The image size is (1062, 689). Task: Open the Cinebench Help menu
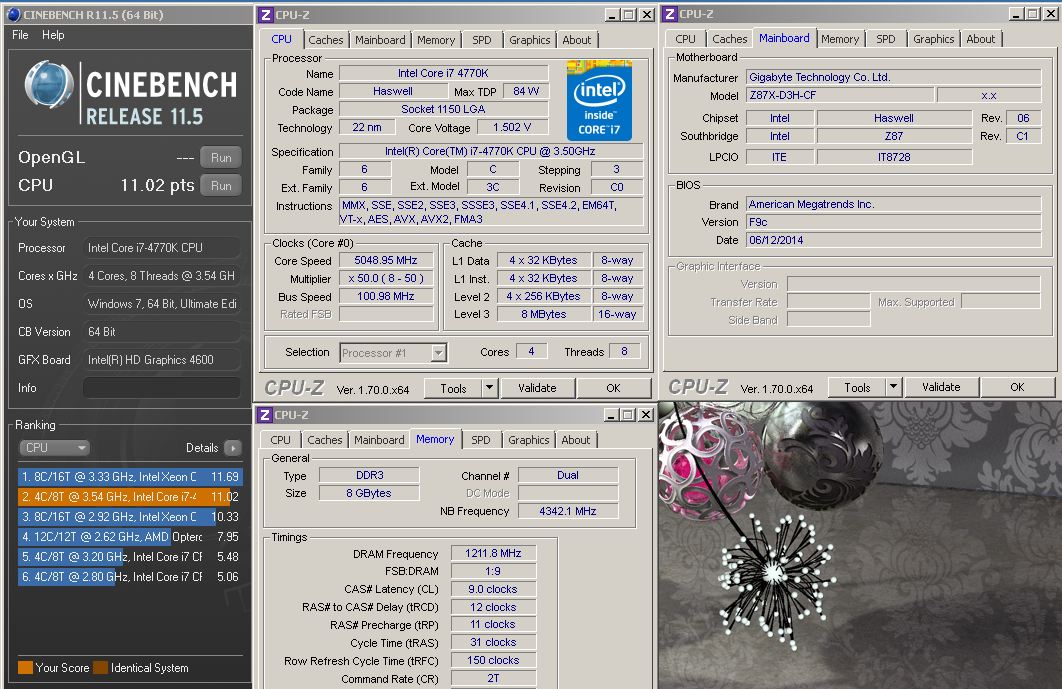click(53, 35)
